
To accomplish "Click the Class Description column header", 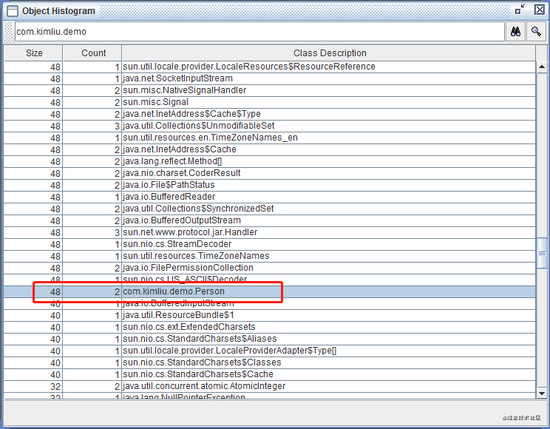I will coord(329,53).
